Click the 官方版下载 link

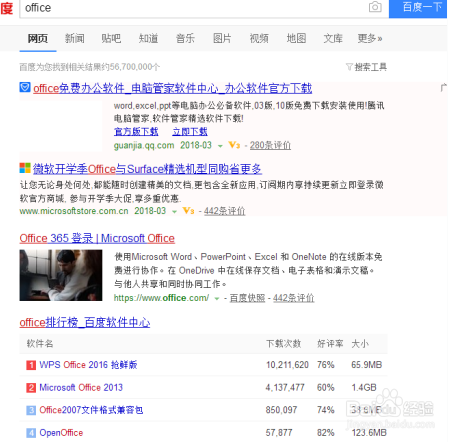(x=136, y=131)
